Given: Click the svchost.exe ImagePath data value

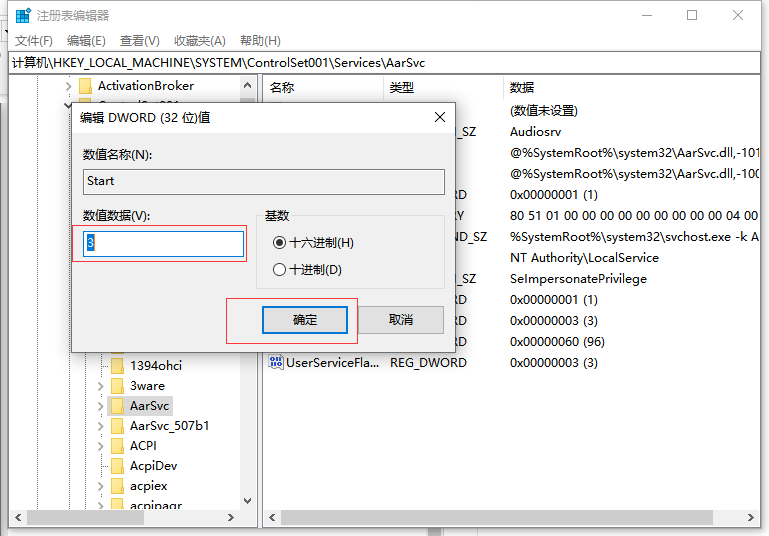Looking at the screenshot, I should tap(634, 237).
